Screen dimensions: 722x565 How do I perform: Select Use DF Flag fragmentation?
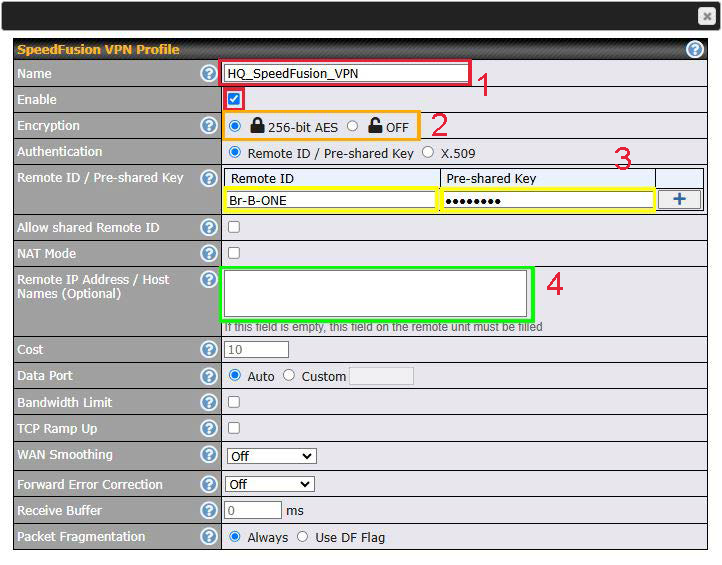point(302,536)
